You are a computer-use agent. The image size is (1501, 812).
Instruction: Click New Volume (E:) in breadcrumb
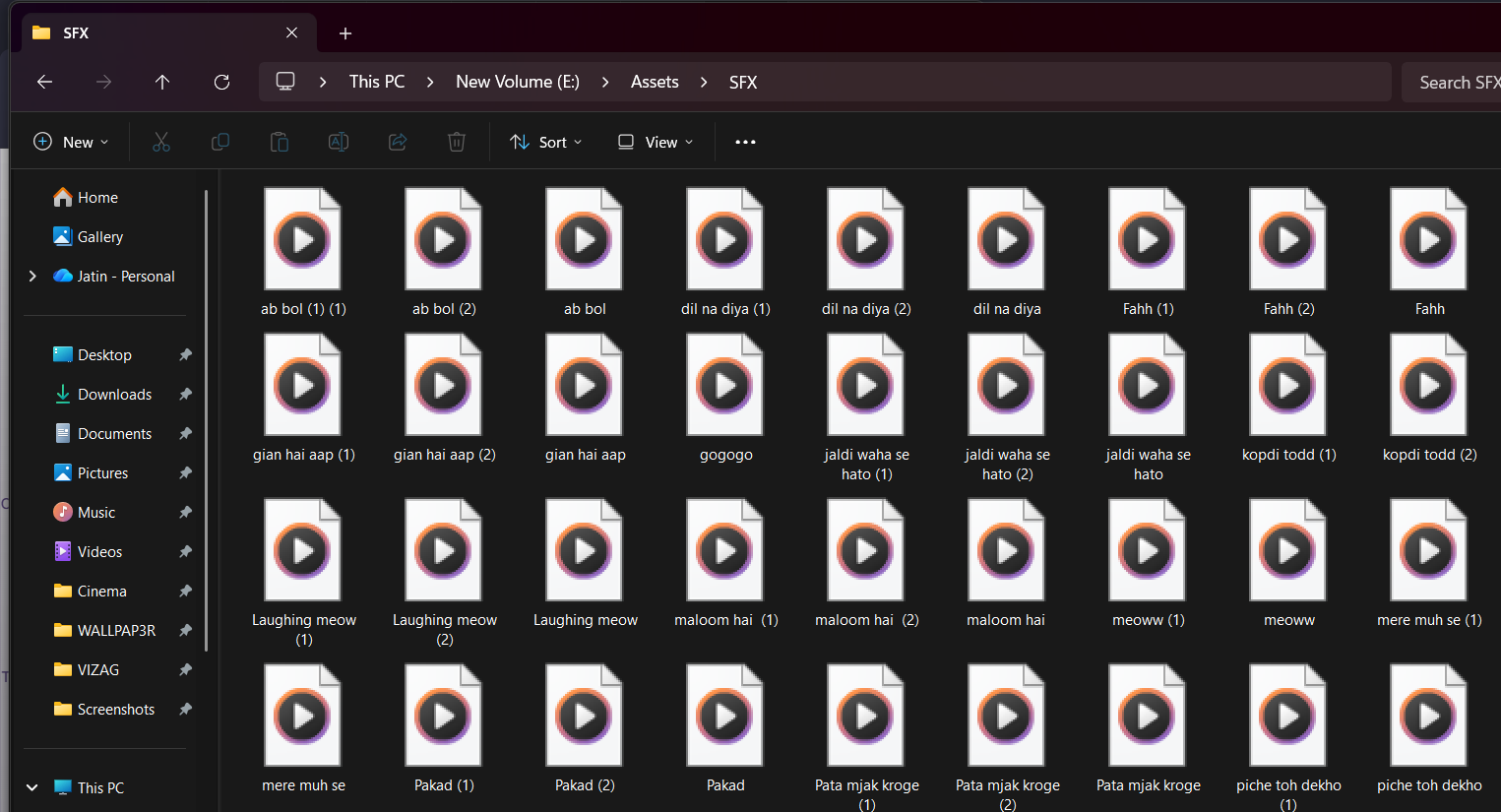click(518, 82)
